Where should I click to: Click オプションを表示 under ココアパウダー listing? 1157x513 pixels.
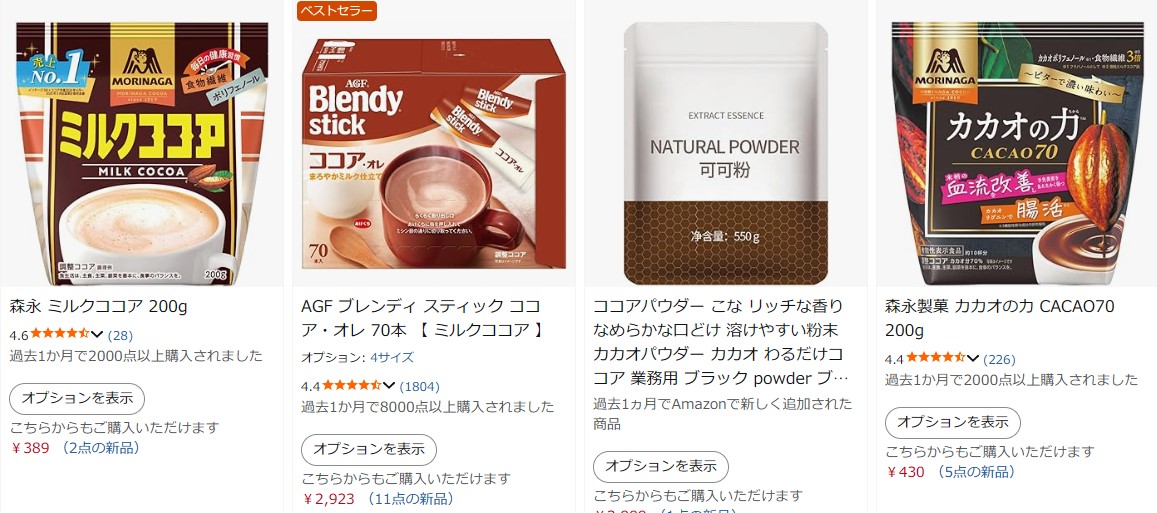click(661, 467)
